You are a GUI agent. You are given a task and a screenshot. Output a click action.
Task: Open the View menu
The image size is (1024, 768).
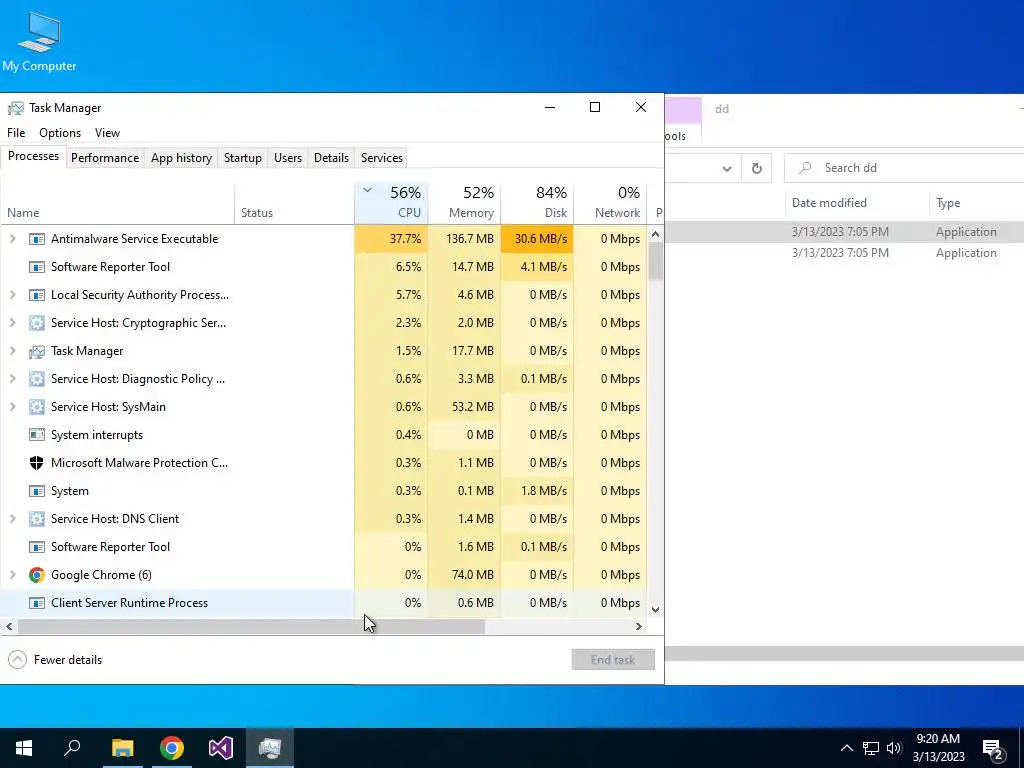(x=107, y=133)
